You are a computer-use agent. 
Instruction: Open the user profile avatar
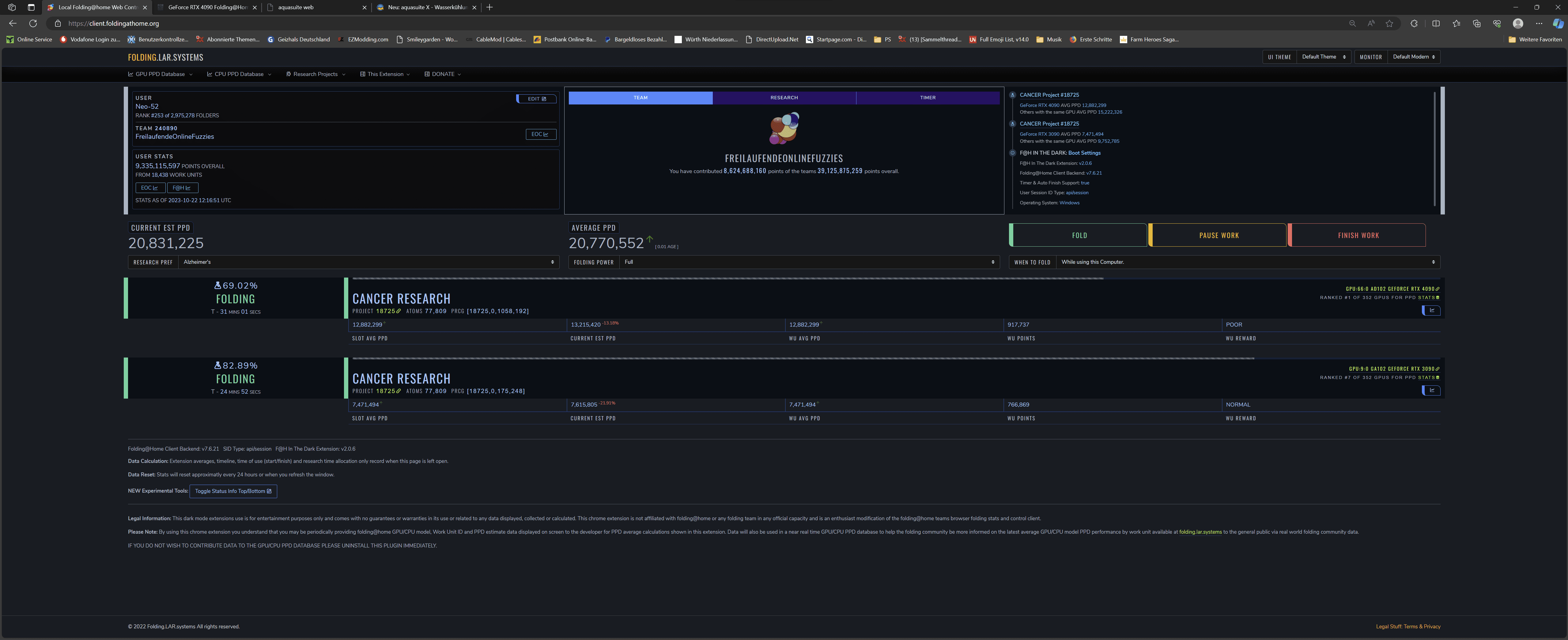(1518, 23)
